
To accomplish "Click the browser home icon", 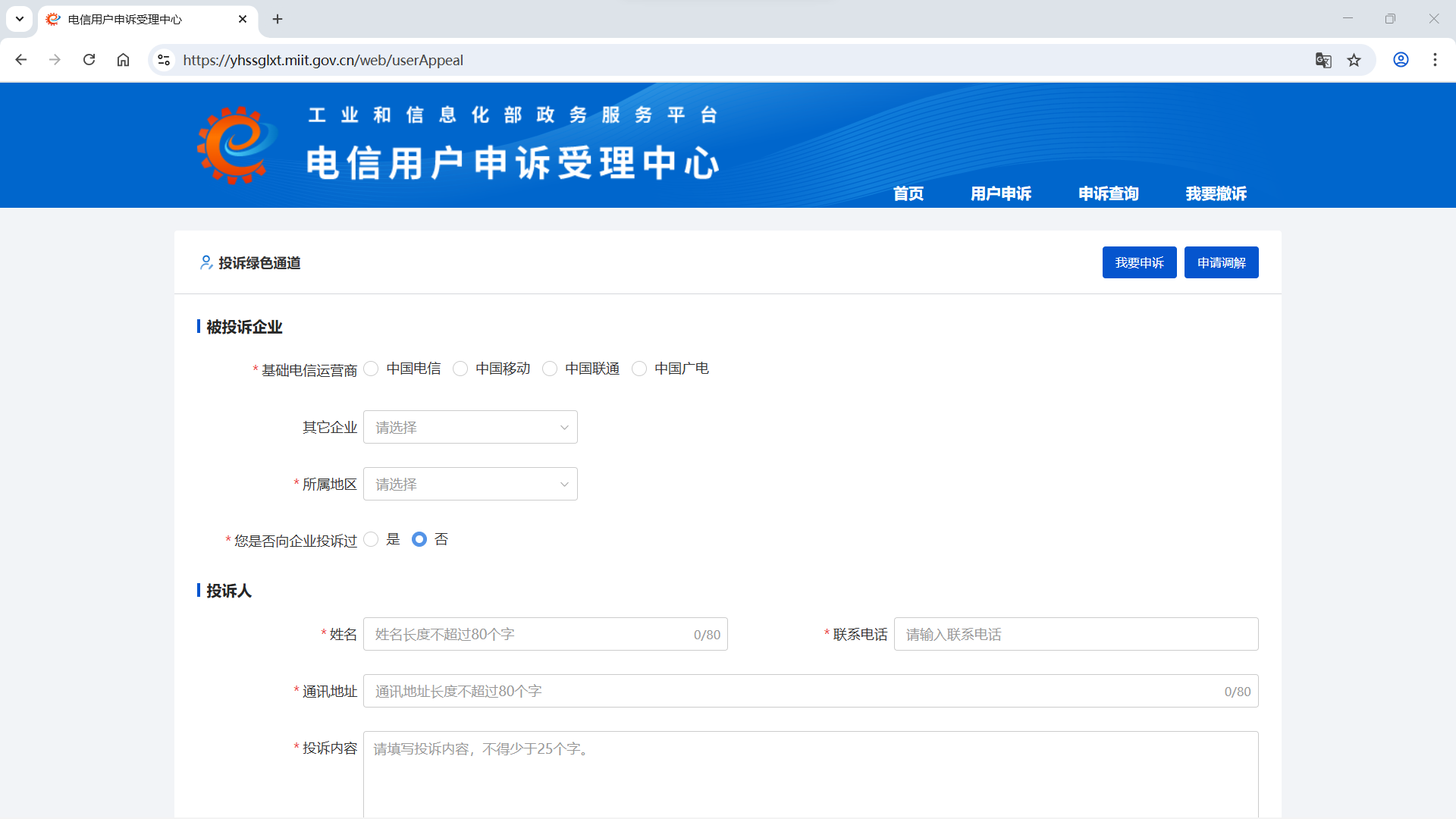I will tap(123, 60).
